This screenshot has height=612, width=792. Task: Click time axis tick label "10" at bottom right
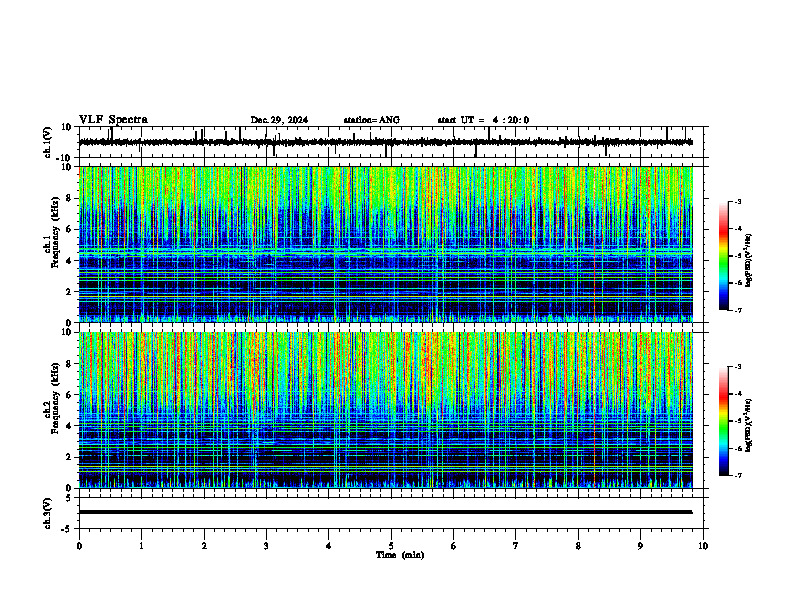click(x=703, y=546)
